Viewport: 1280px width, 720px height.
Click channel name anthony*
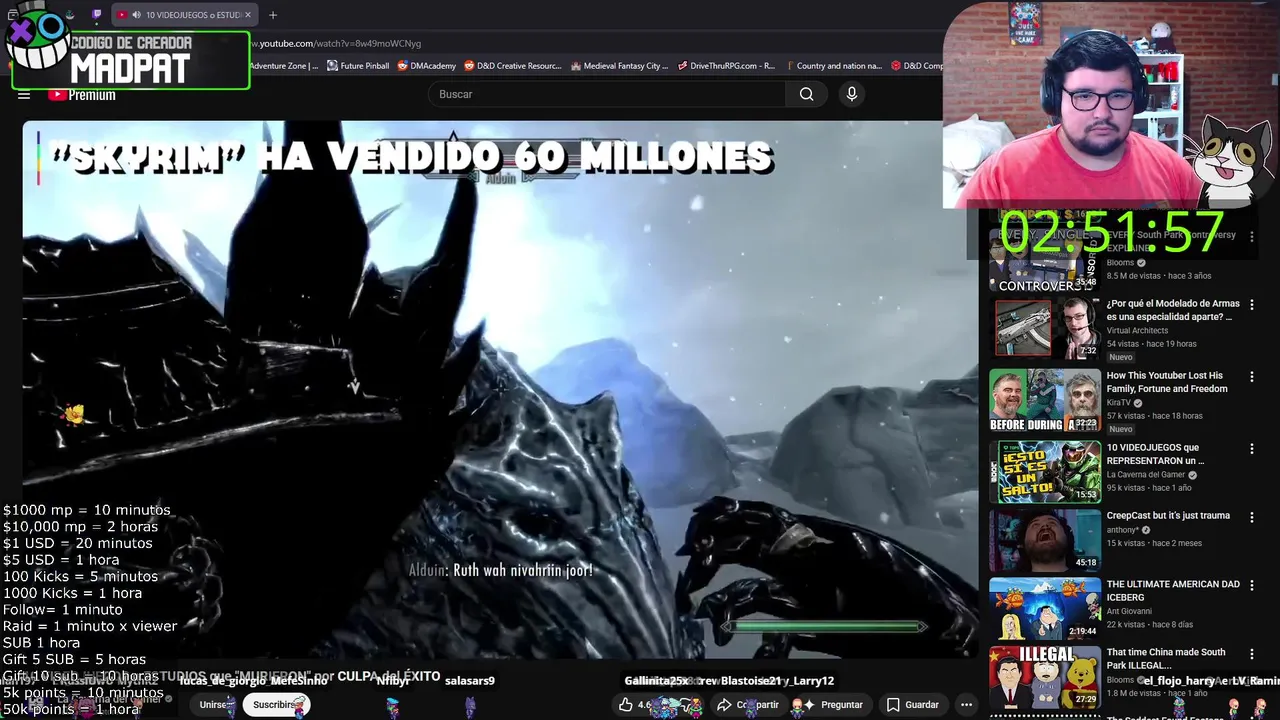1123,530
